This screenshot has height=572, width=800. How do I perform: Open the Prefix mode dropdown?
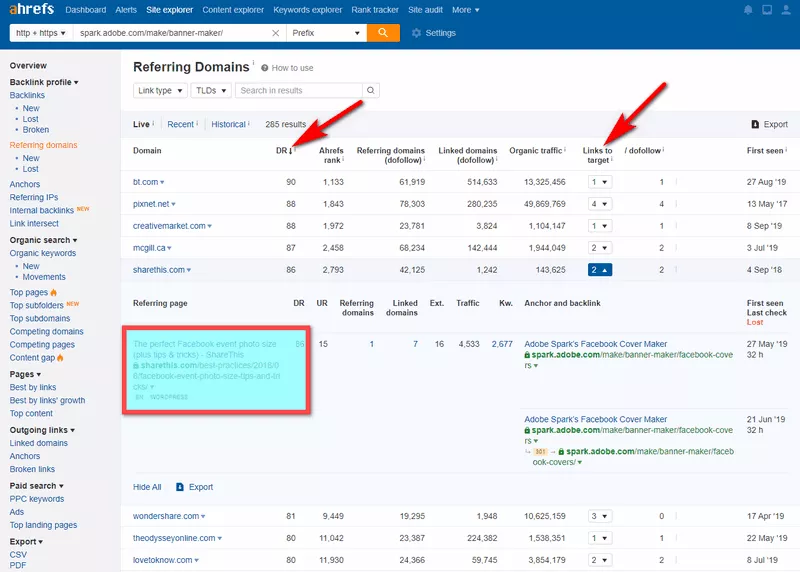326,33
